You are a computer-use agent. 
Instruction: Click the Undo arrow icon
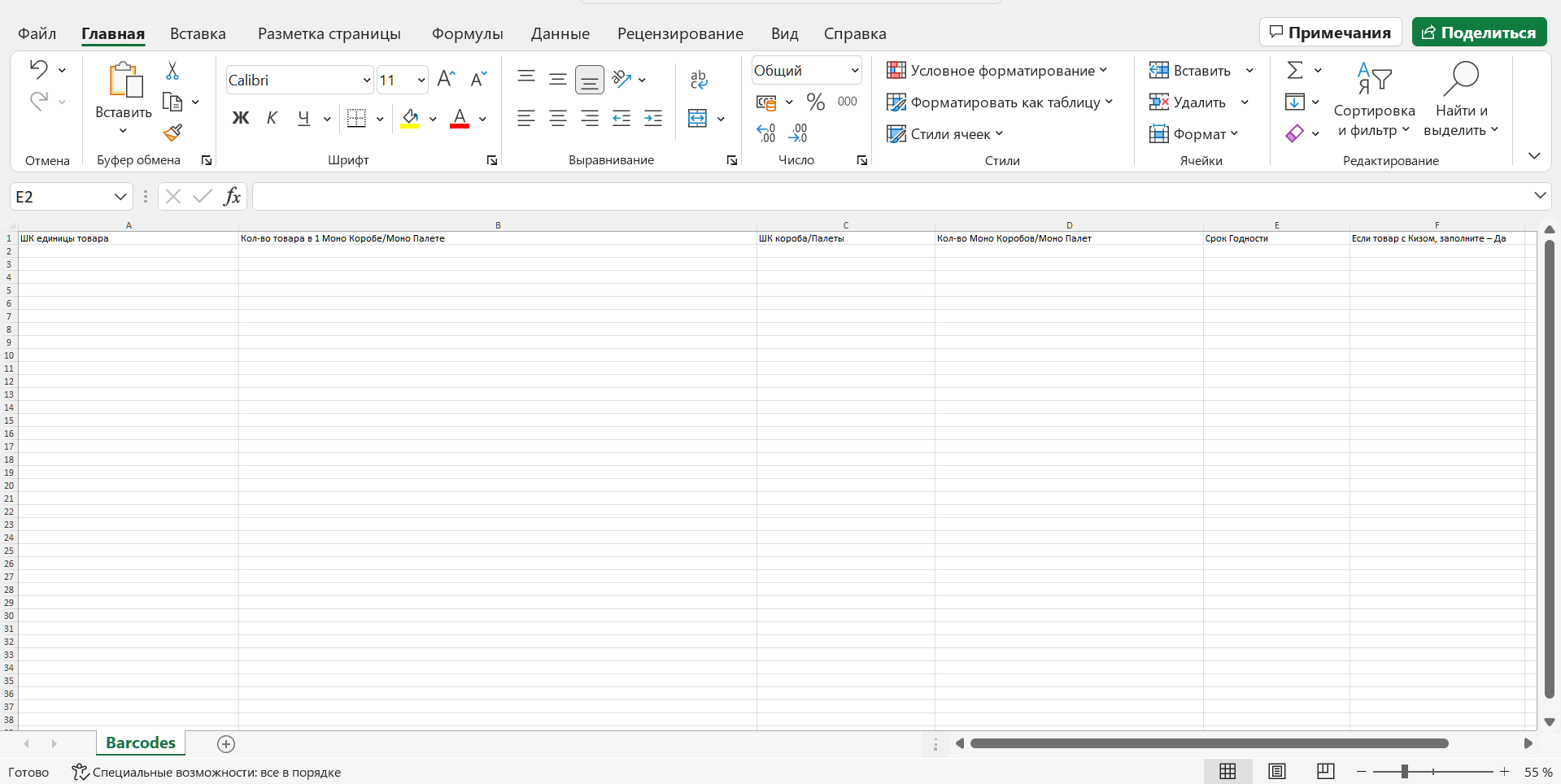click(x=38, y=70)
